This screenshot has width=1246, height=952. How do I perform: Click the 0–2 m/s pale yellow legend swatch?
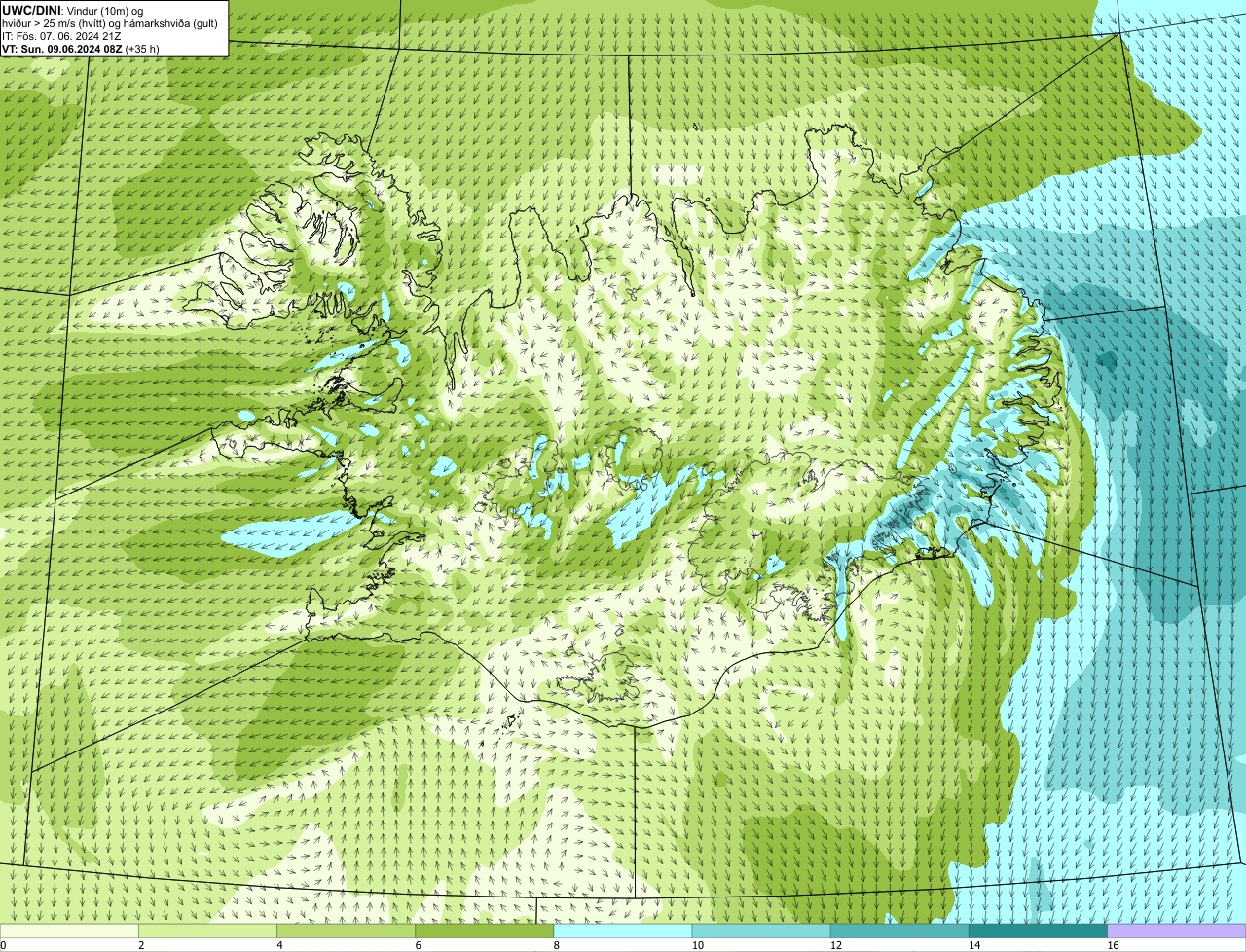pyautogui.click(x=69, y=931)
